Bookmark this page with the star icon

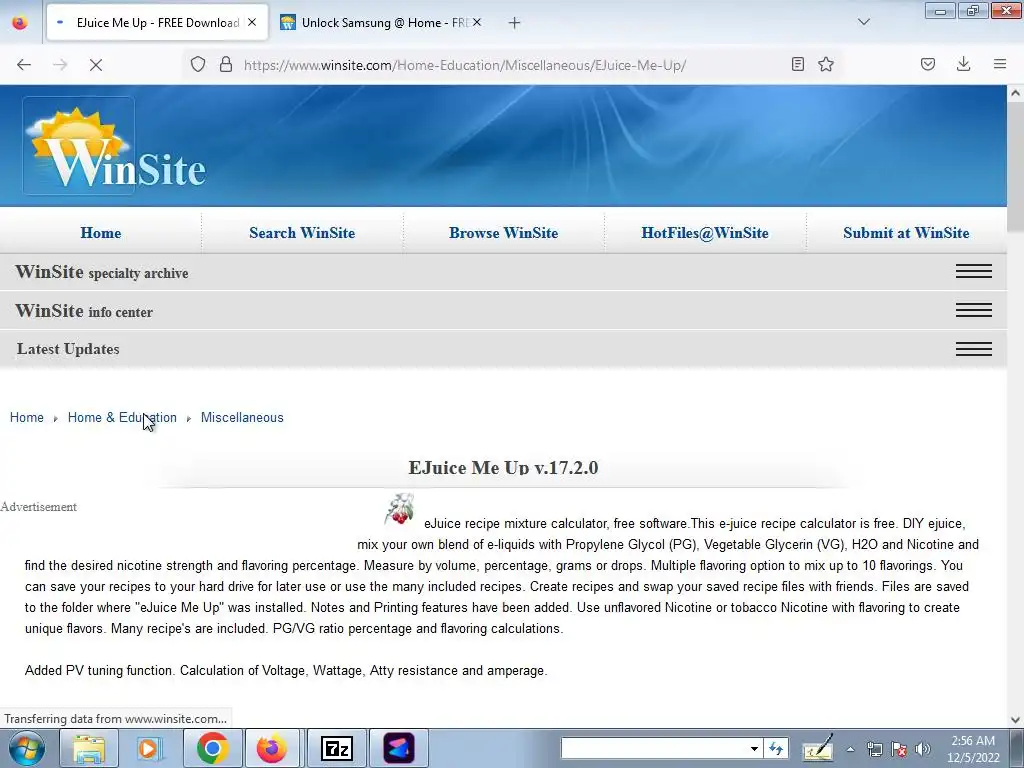click(826, 64)
